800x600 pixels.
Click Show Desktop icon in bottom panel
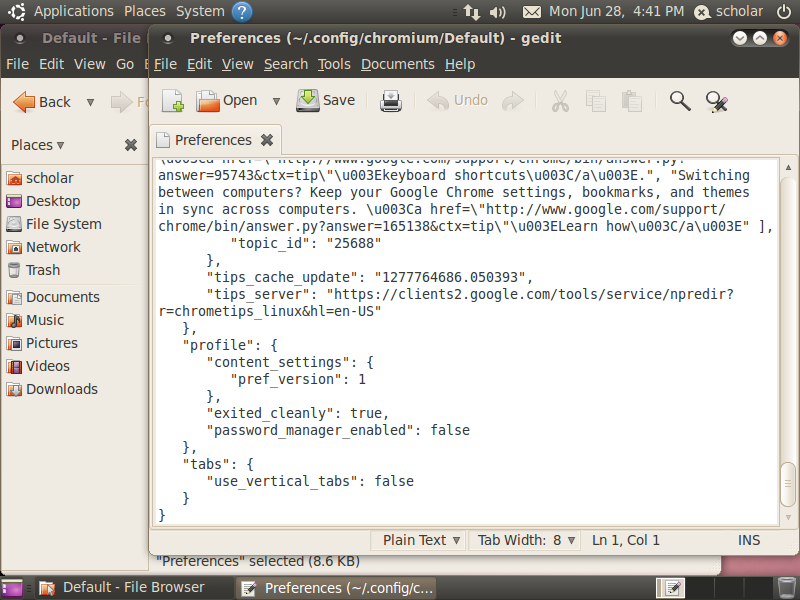tap(12, 588)
